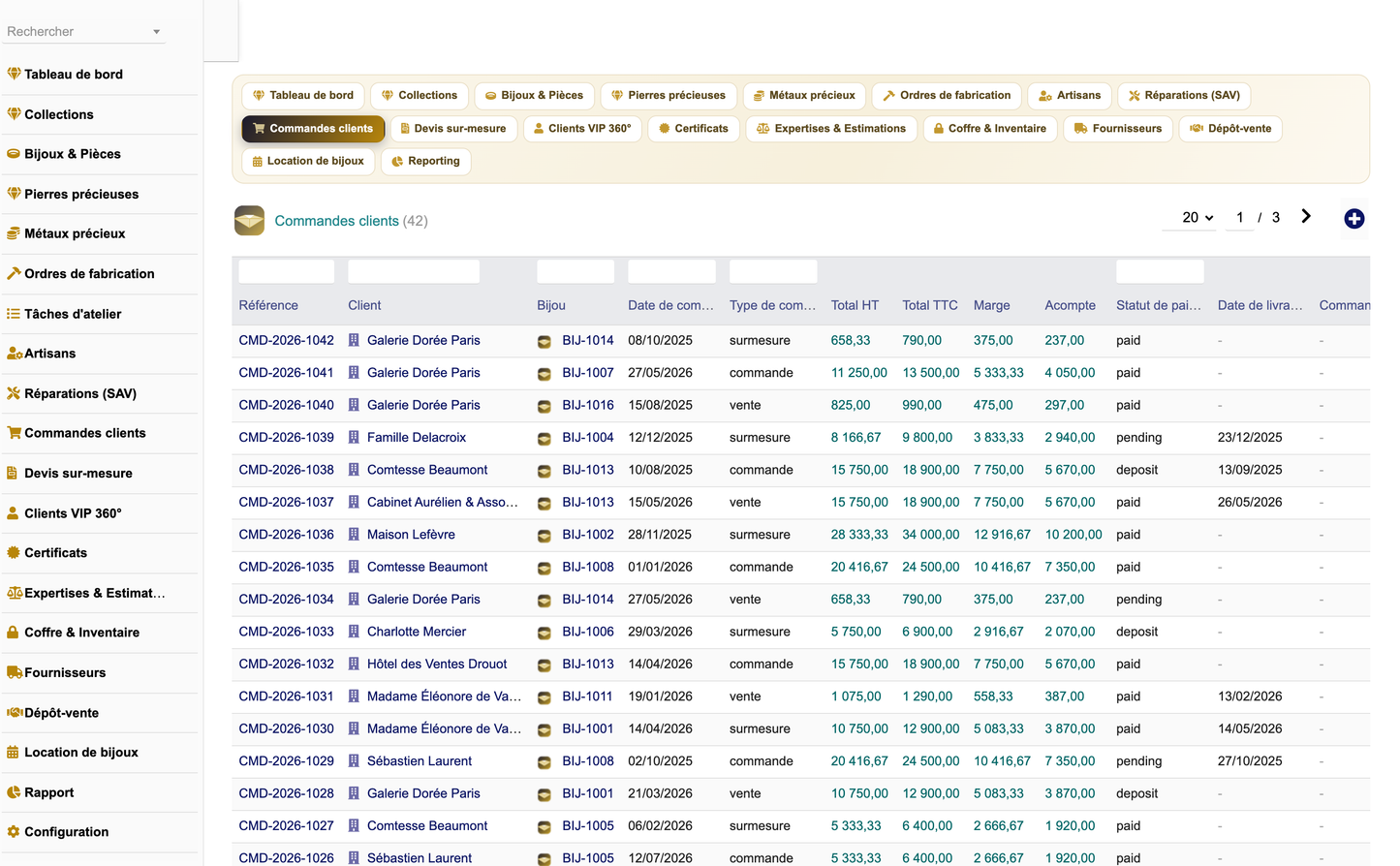Viewport: 1400px width, 866px height.
Task: Click delivery date 13/09/2025
Action: (x=1250, y=470)
